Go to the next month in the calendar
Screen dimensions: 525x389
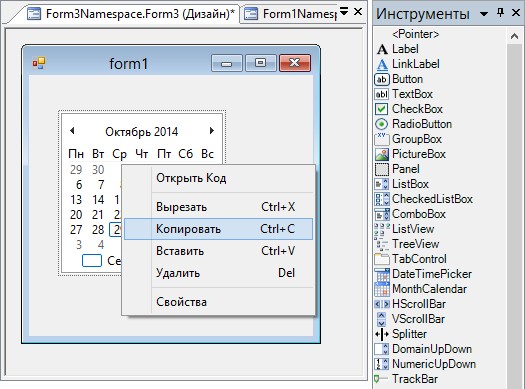coord(212,131)
